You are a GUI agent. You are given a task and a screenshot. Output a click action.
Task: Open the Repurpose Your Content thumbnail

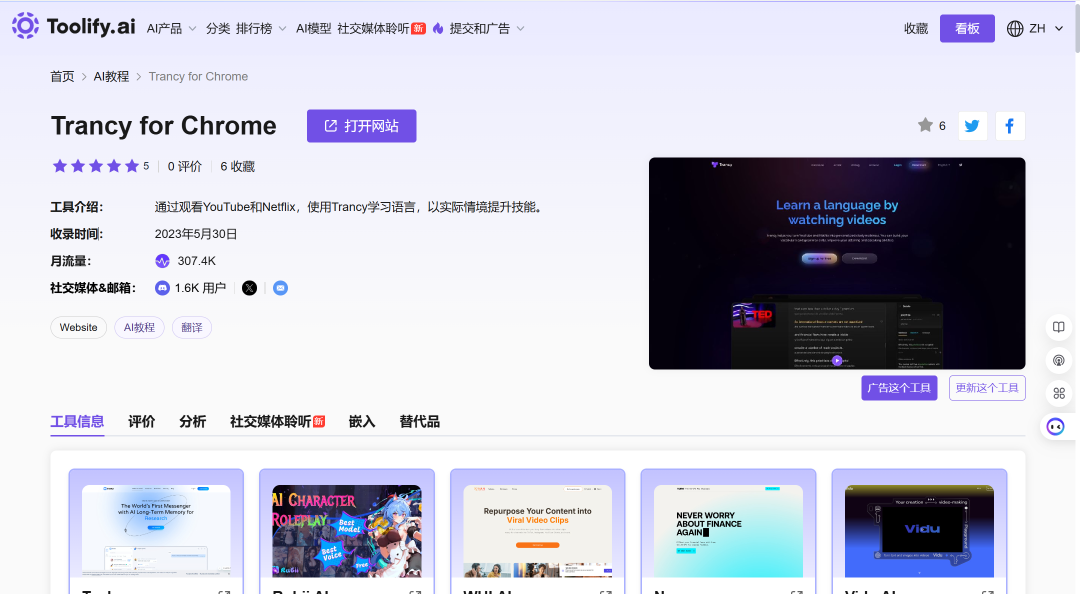537,531
